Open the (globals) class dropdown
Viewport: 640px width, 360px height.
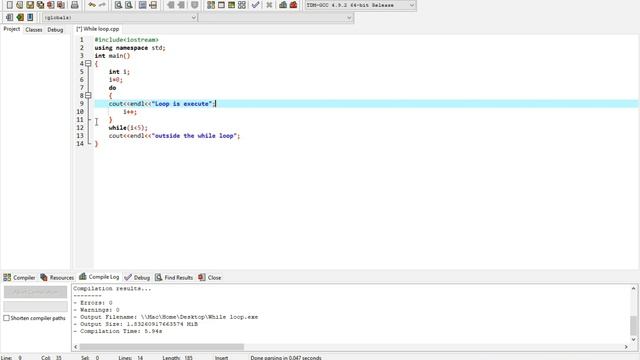(x=120, y=18)
